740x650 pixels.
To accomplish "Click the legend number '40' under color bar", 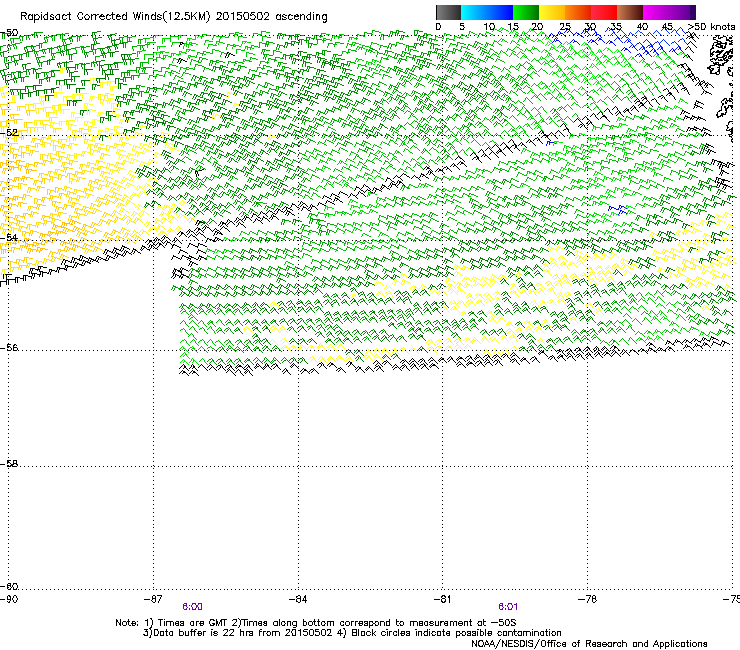I will tap(642, 27).
